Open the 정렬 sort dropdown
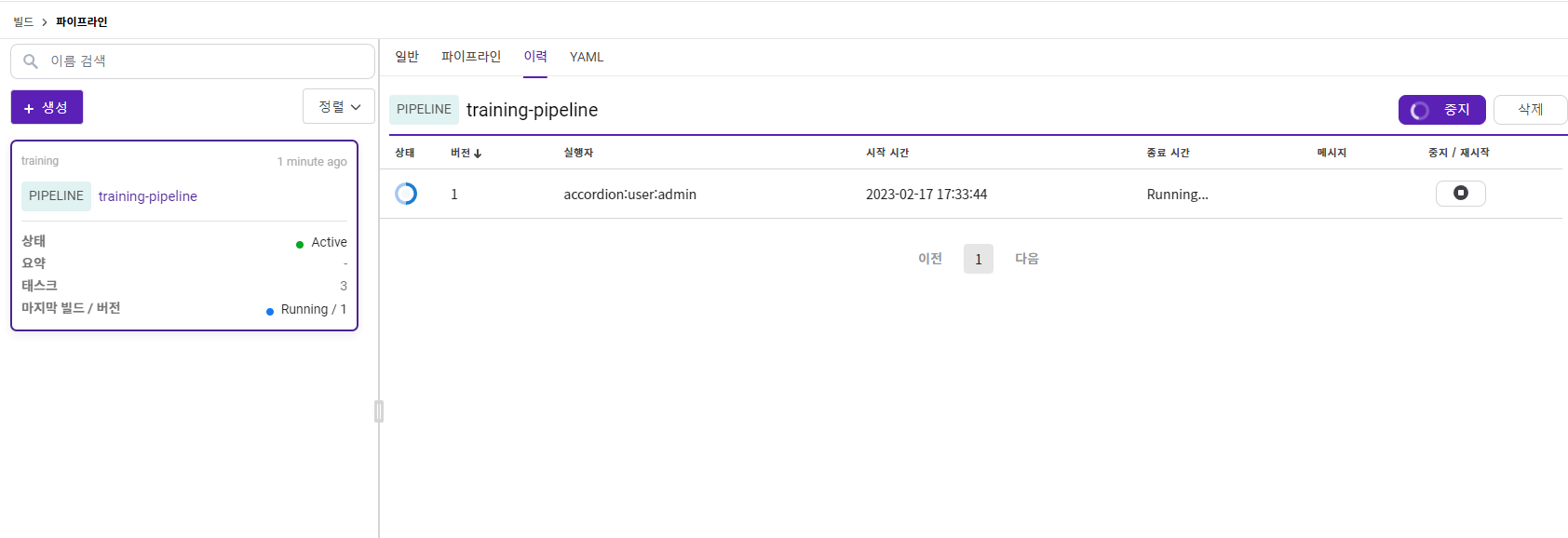This screenshot has width=1568, height=538. (339, 106)
